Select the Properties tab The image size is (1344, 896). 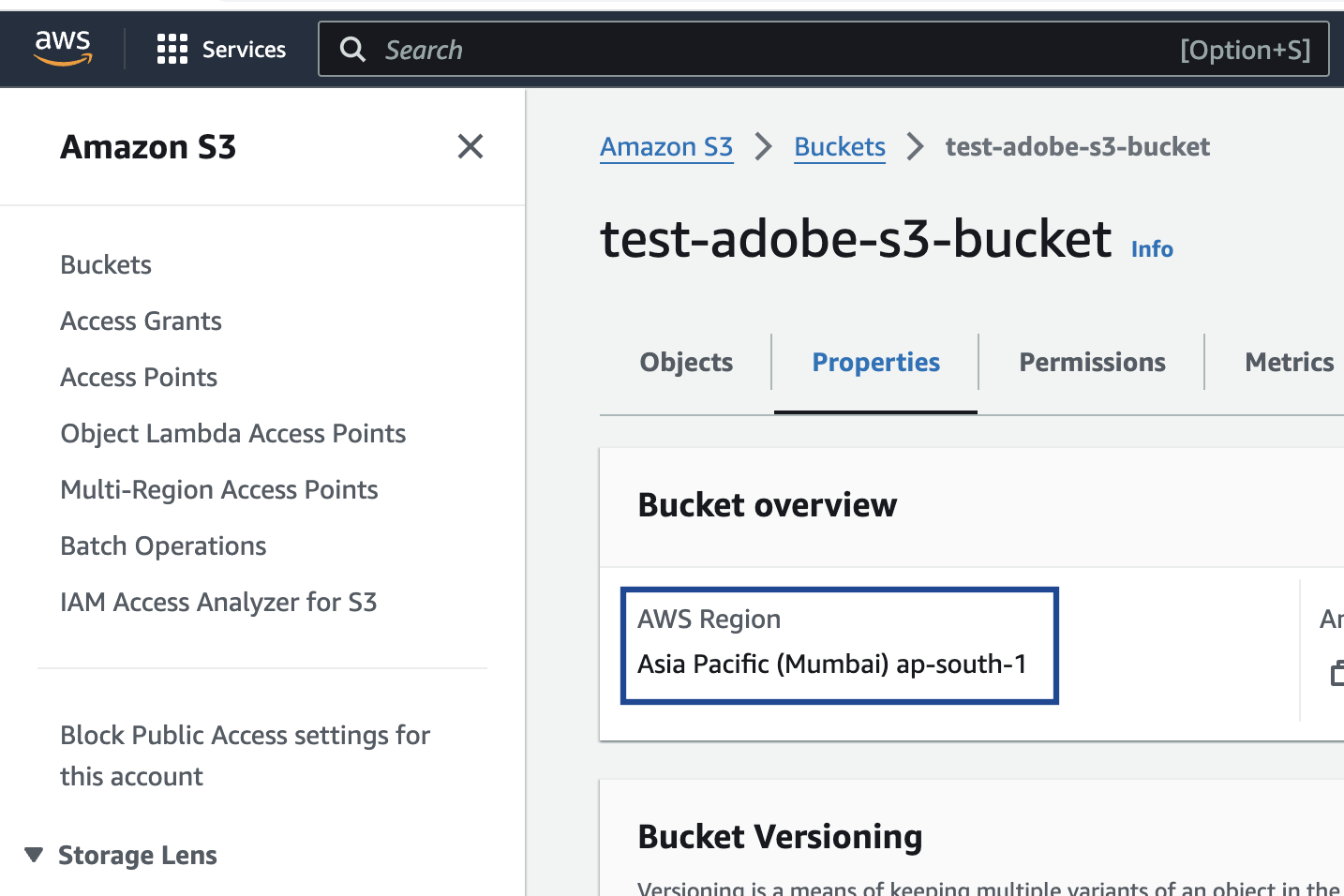coord(875,363)
